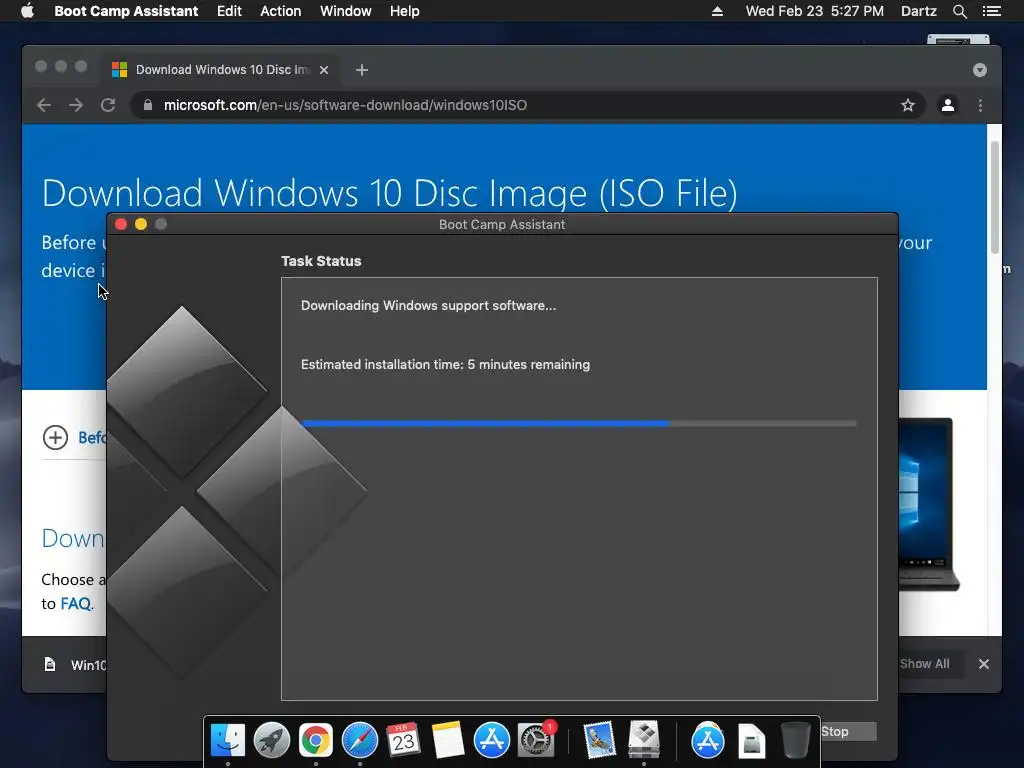Open Spotlight search in menu bar
This screenshot has width=1024, height=768.
pos(959,11)
